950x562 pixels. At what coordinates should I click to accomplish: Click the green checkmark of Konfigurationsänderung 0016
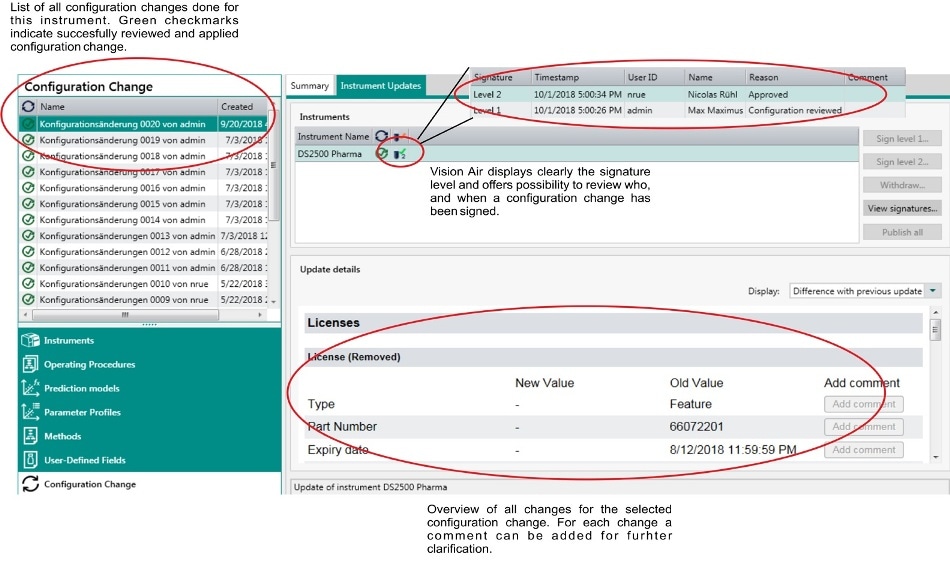28,188
